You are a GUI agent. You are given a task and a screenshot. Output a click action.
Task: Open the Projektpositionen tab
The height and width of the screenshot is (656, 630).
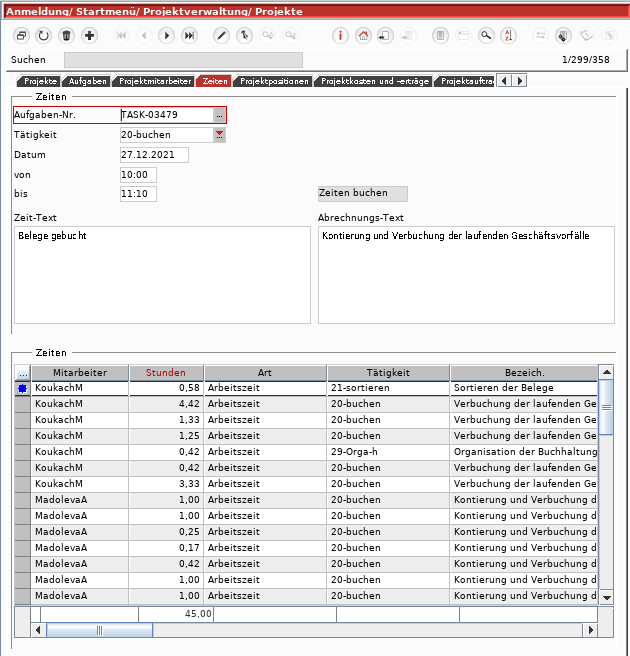[x=273, y=81]
